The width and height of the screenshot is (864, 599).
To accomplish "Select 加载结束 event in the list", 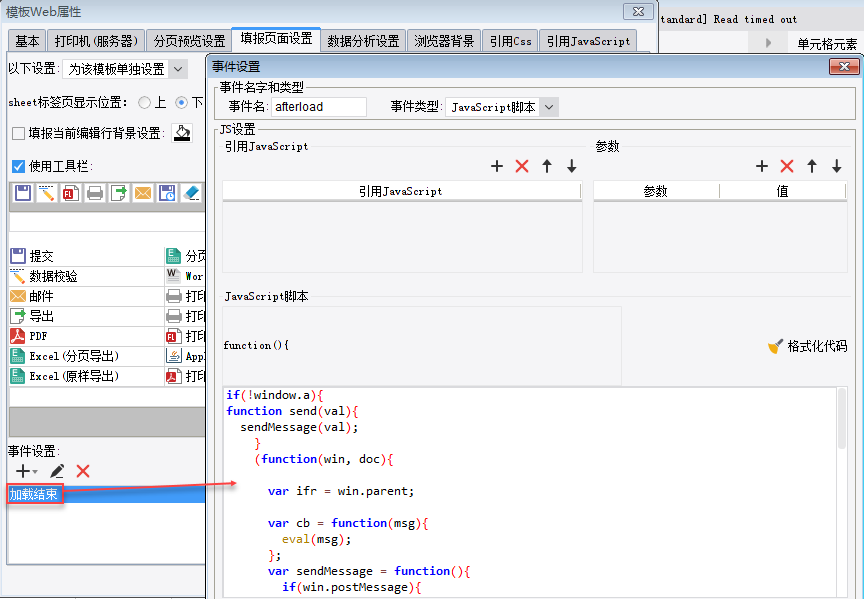I will (x=106, y=494).
